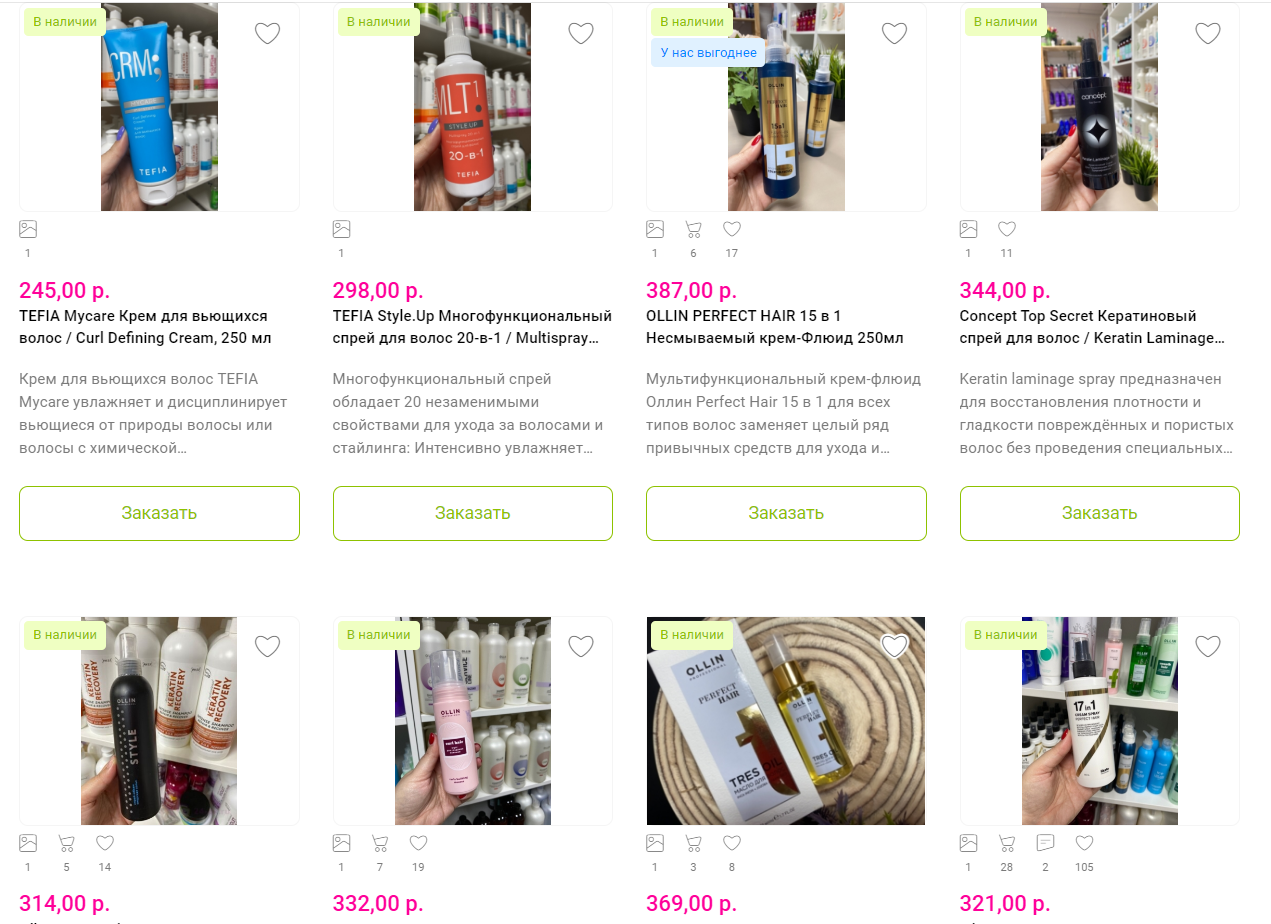Image resolution: width=1271 pixels, height=924 pixels.
Task: Click Заказать under Concept Top Secret spray
Action: tap(1100, 513)
